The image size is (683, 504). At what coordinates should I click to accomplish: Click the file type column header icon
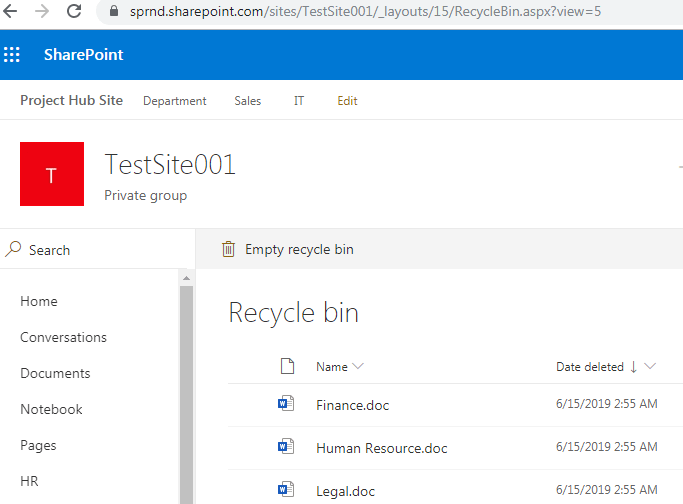287,366
